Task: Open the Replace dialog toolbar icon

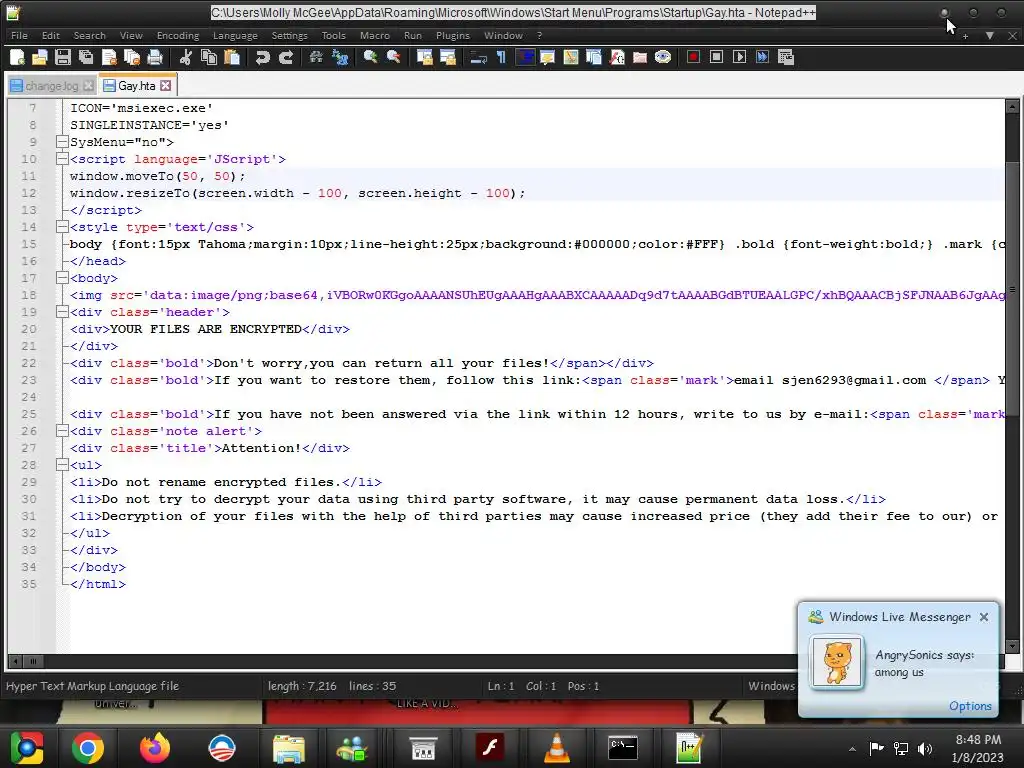Action: tap(340, 57)
